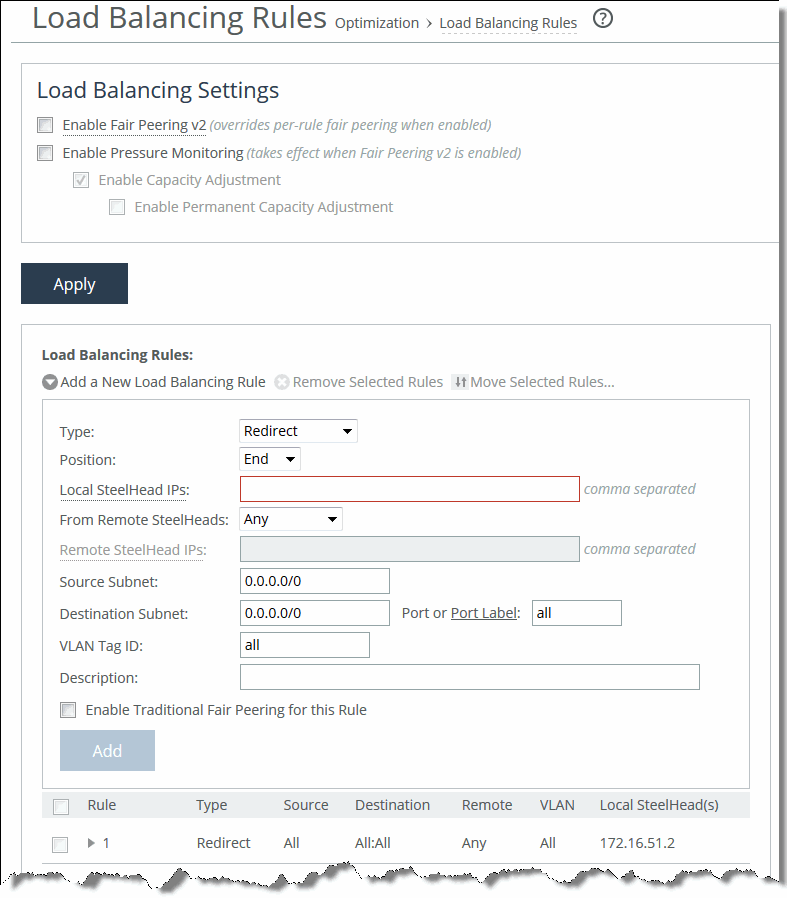The image size is (787, 898).
Task: Click the Apply button
Action: coord(74,283)
